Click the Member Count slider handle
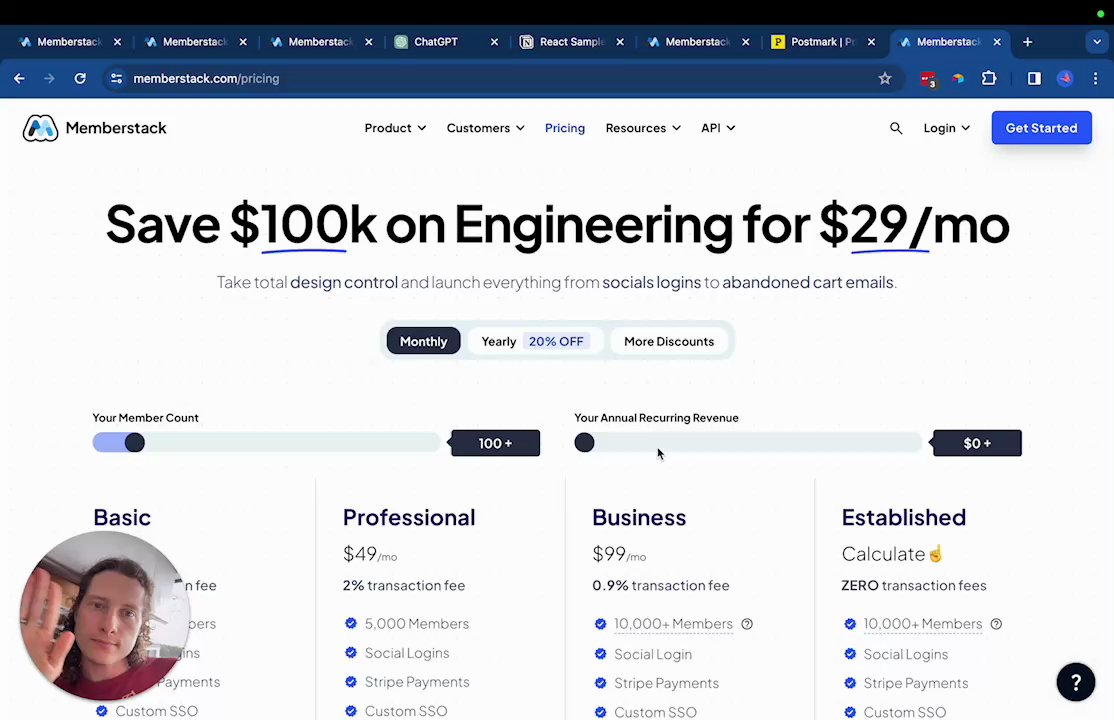 134,443
